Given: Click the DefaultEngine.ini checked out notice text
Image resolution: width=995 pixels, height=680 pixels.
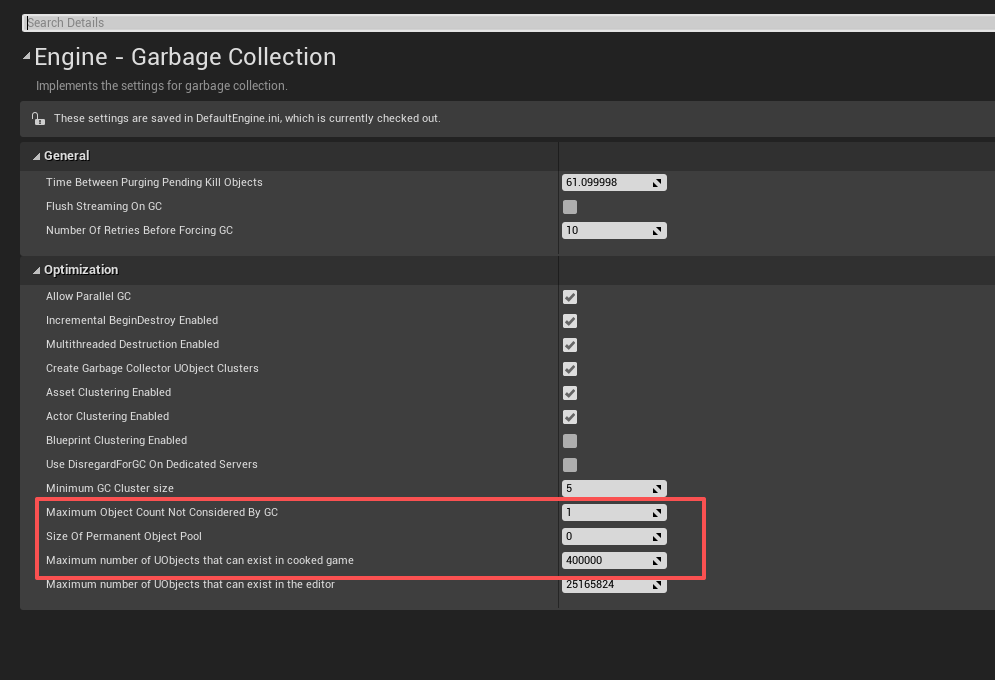Looking at the screenshot, I should click(x=247, y=119).
